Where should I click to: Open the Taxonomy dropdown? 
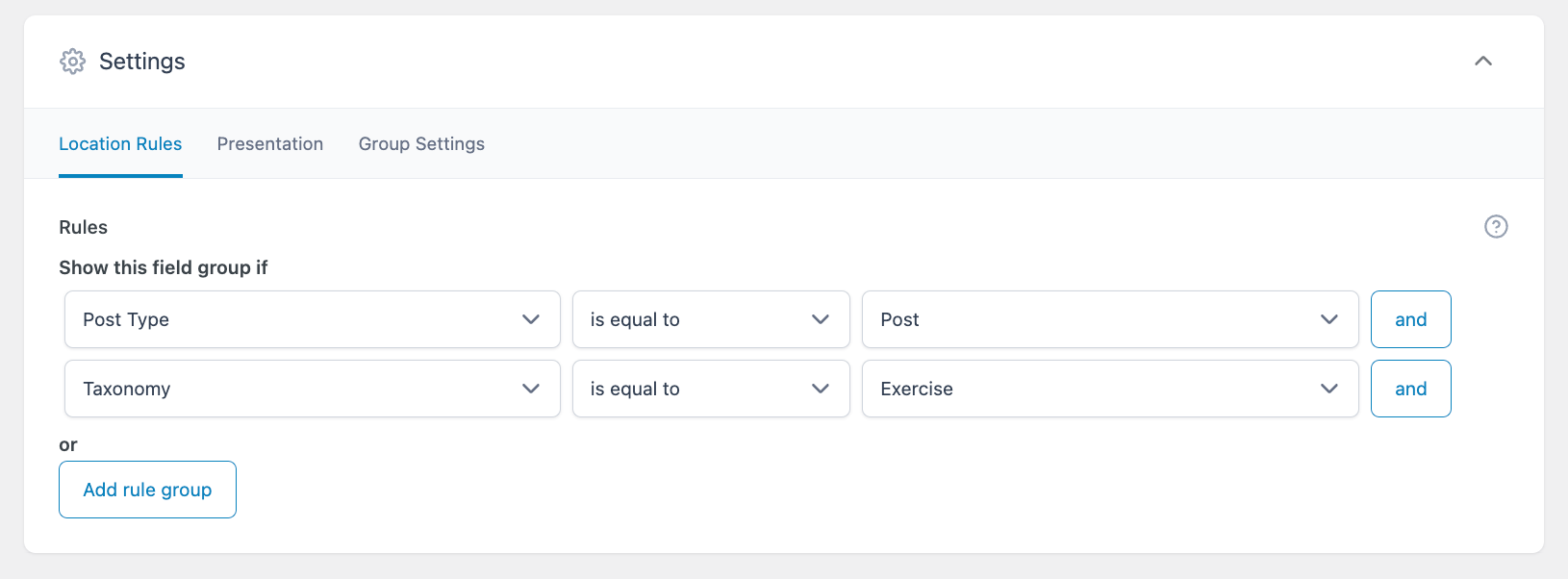[312, 389]
